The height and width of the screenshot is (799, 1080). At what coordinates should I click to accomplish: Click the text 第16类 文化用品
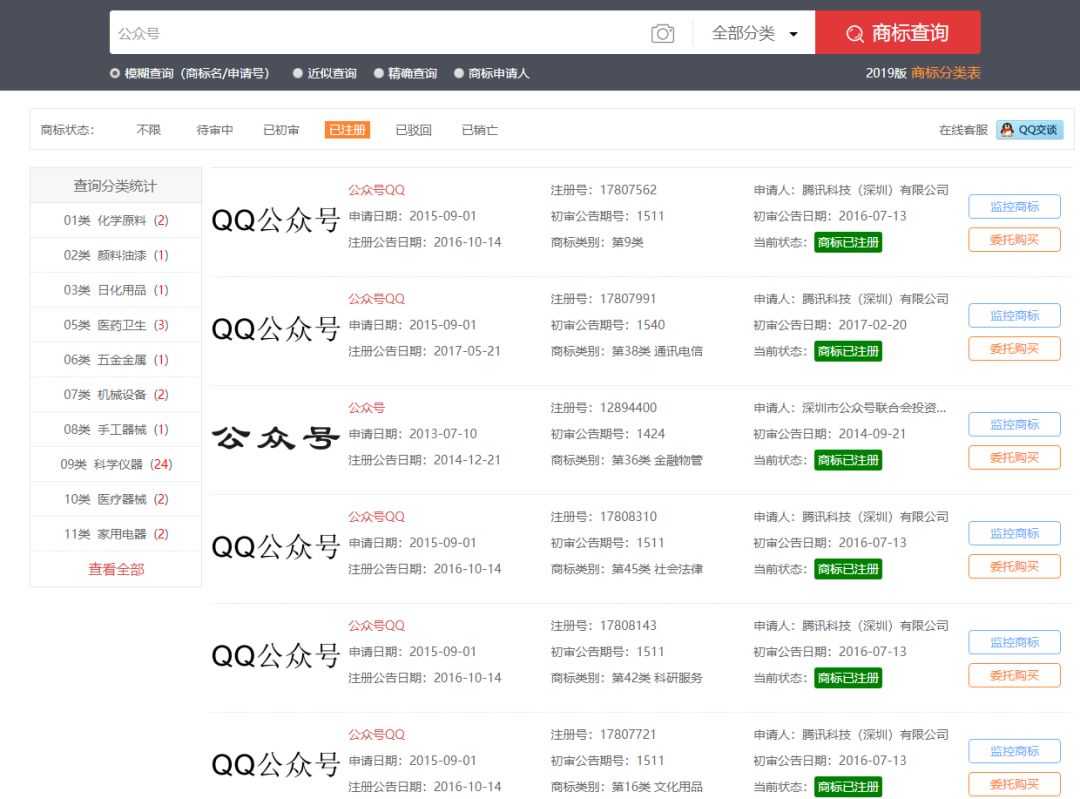click(x=657, y=787)
